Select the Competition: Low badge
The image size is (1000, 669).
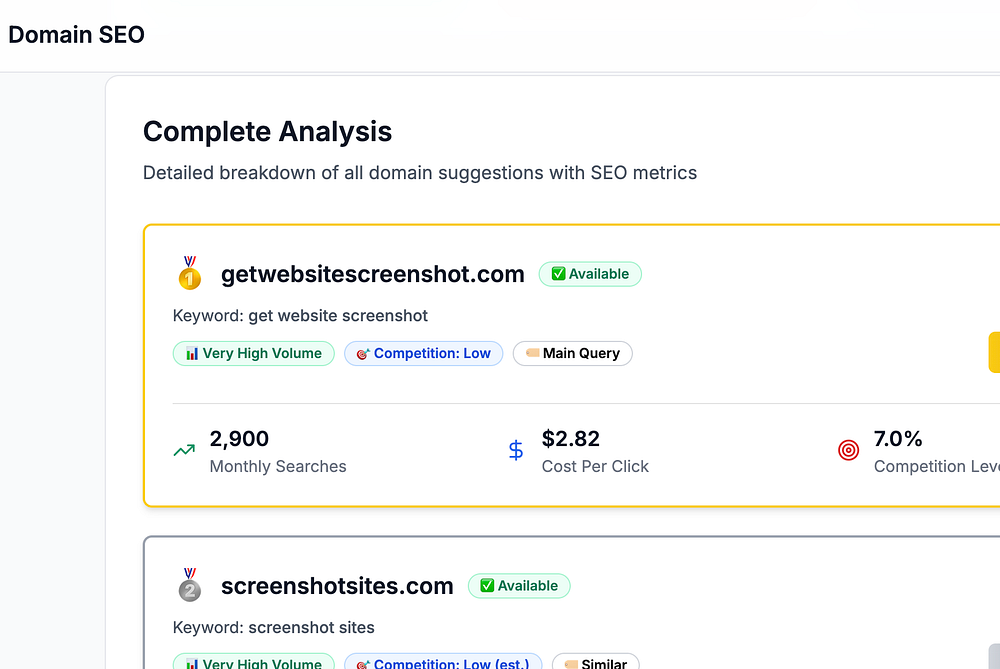click(x=423, y=353)
